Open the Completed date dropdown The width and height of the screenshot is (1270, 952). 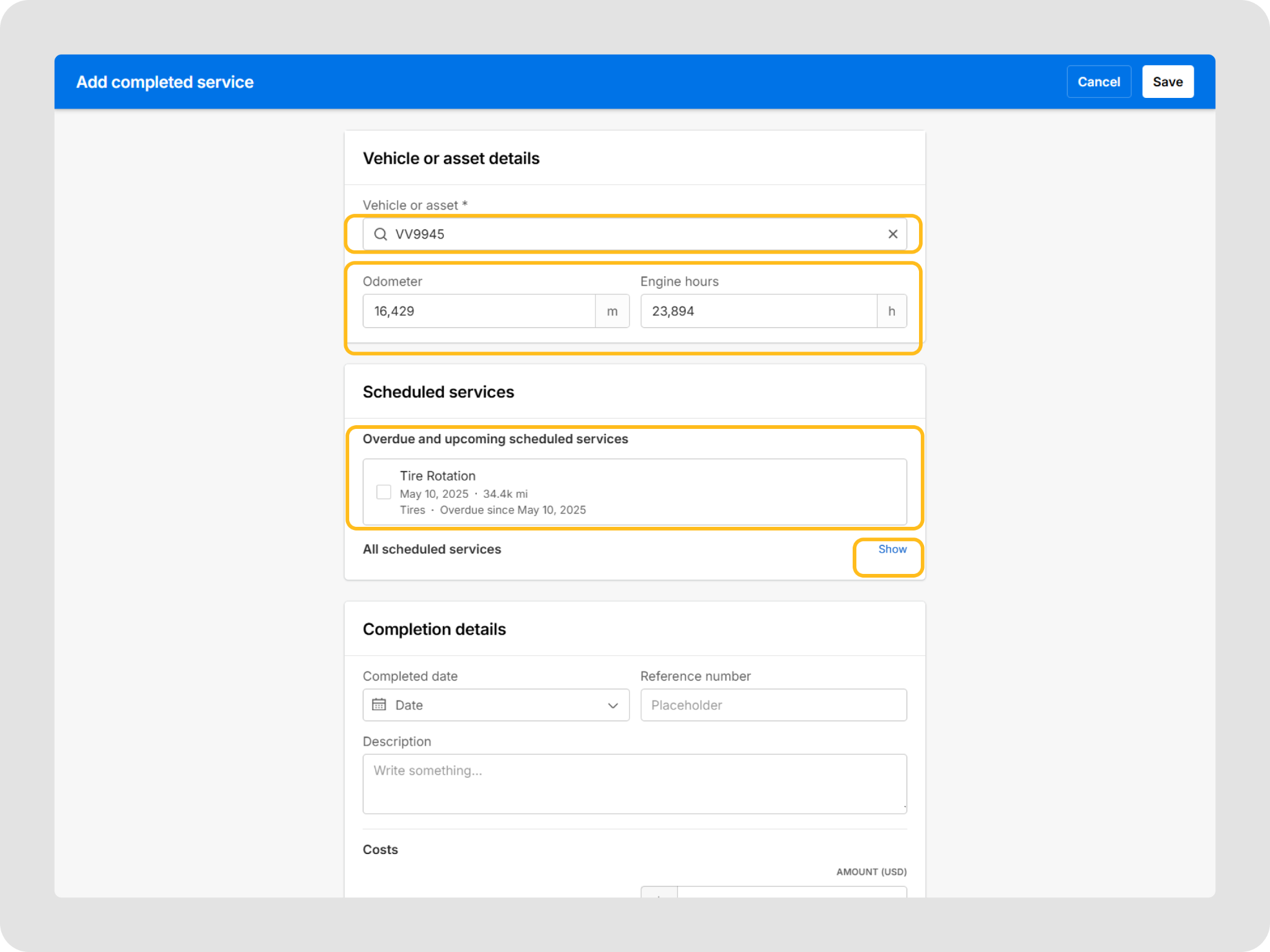[x=496, y=705]
